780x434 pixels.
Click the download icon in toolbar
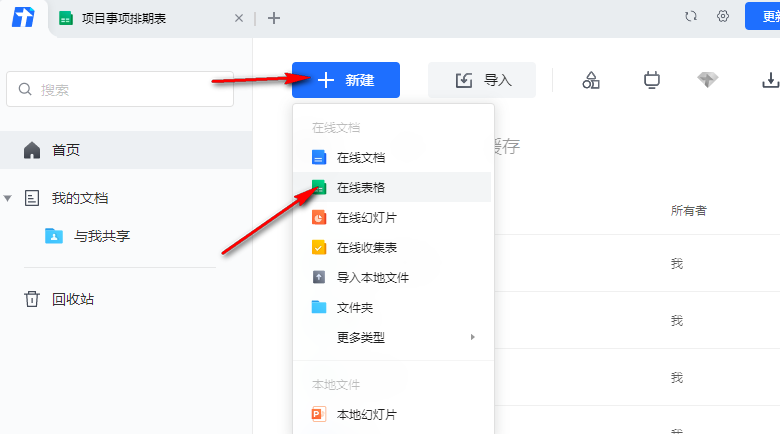click(x=770, y=80)
